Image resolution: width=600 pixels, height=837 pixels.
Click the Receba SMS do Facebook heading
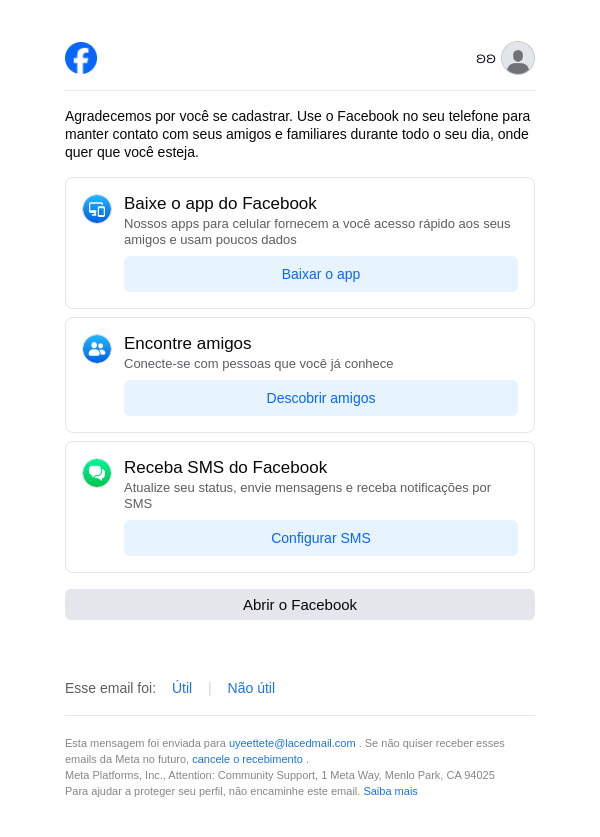pyautogui.click(x=225, y=467)
